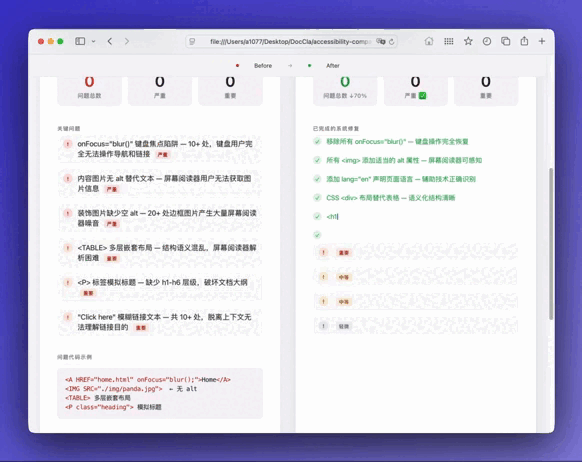Open the page settings icon in address bar

pos(192,42)
